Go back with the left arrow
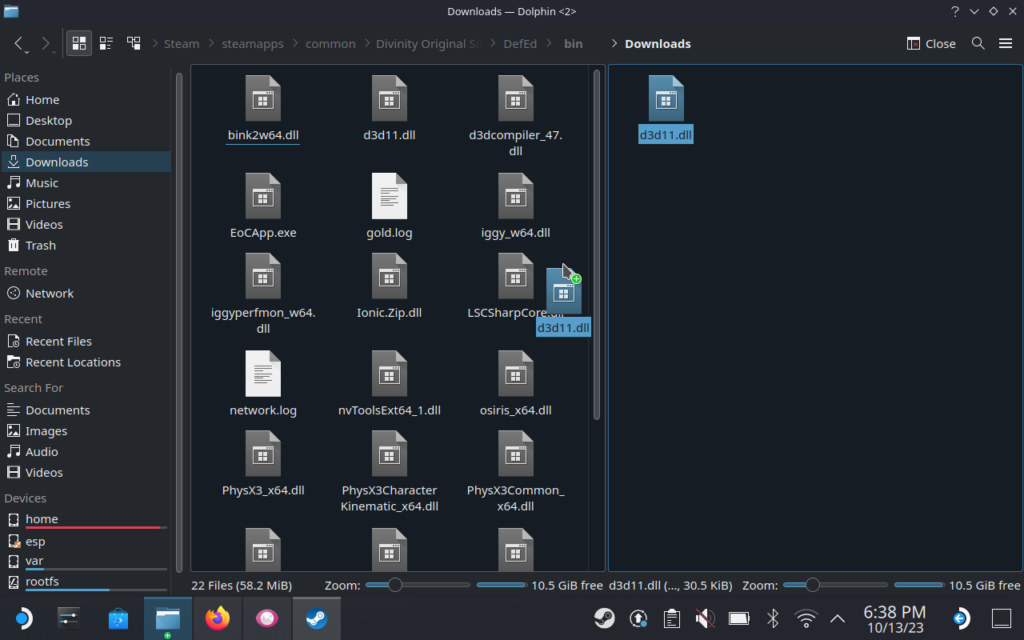 19,44
